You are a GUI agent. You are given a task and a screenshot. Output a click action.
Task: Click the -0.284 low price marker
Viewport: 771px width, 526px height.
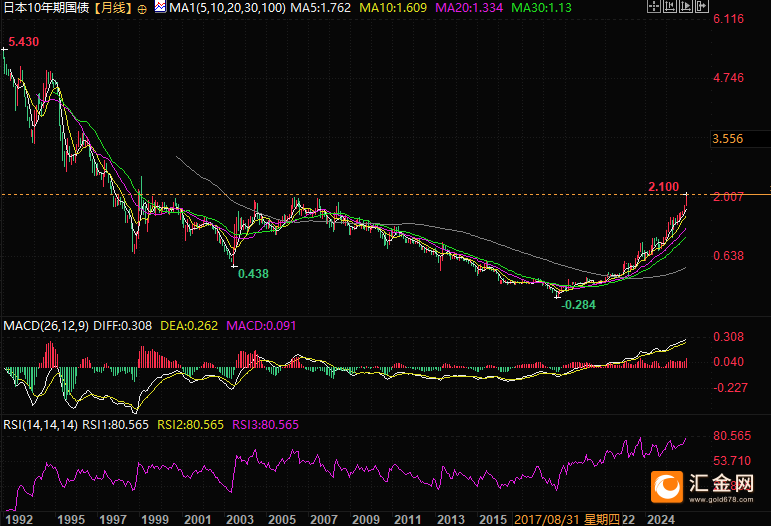coord(579,304)
